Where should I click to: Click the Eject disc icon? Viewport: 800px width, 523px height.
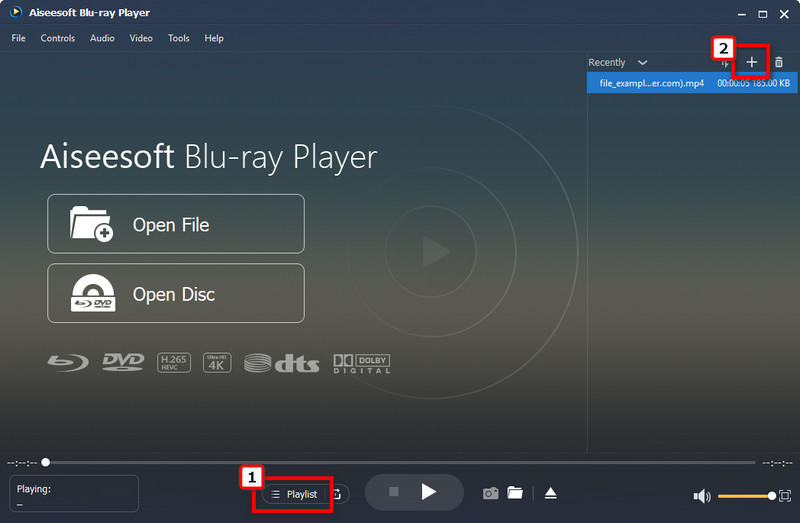551,493
